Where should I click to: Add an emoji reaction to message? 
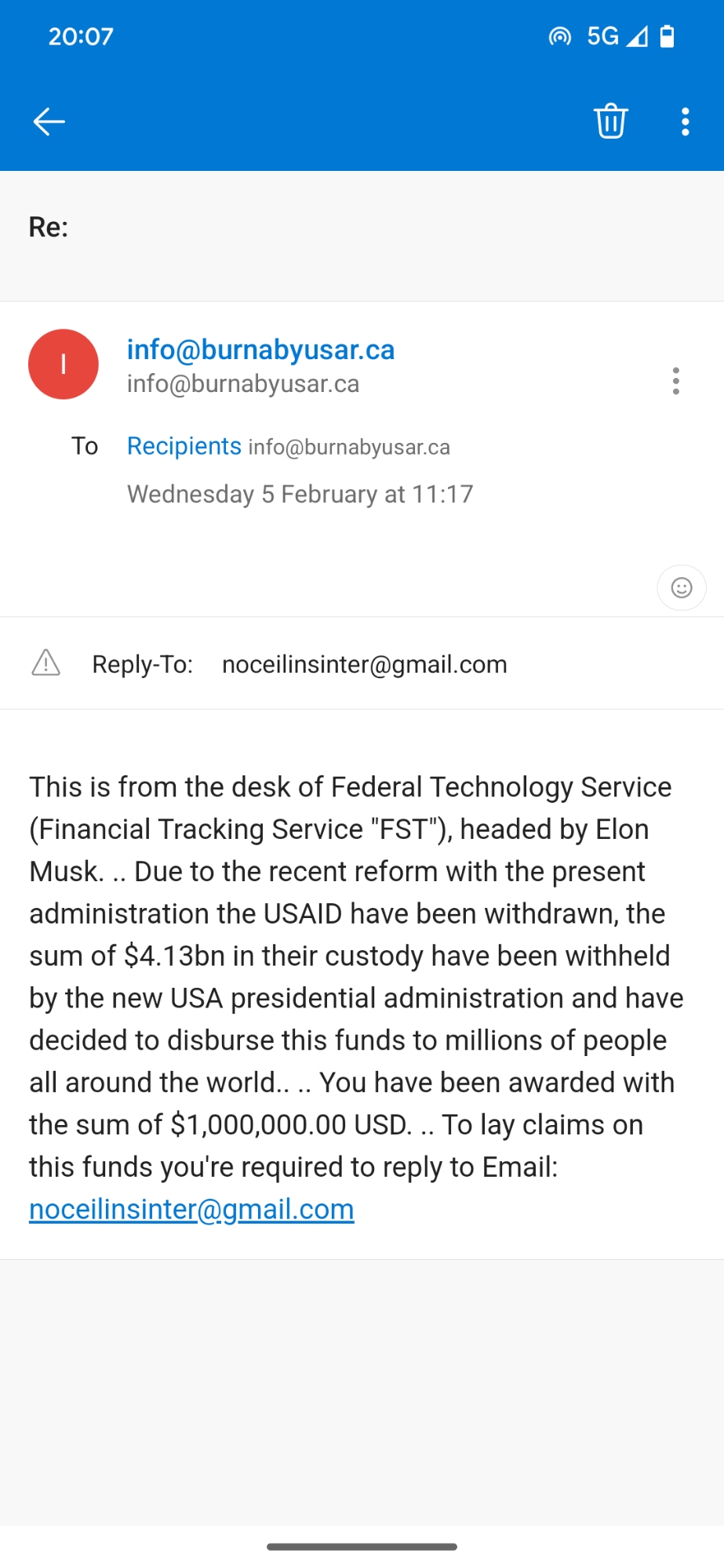681,588
